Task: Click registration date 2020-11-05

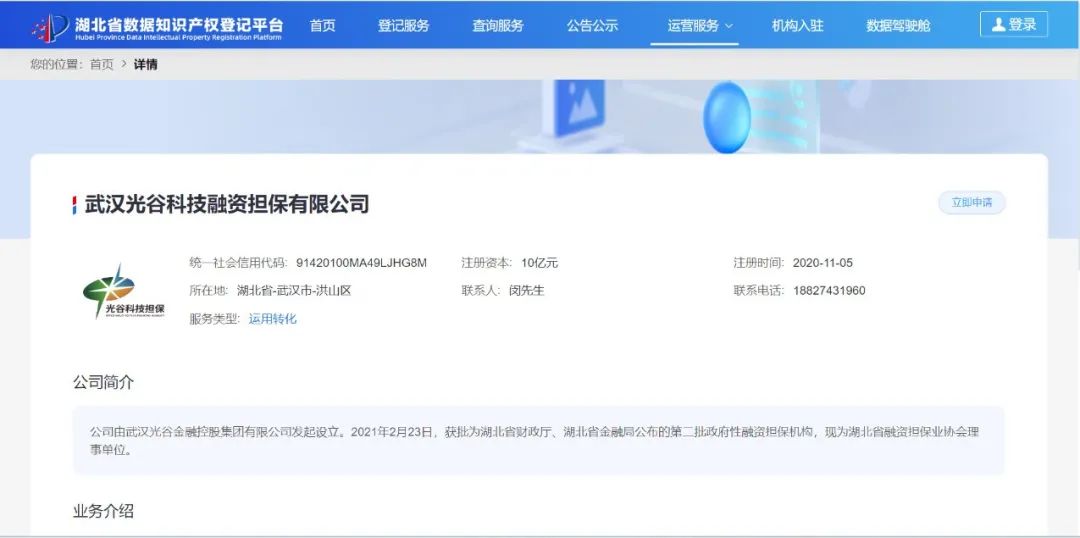Action: (822, 262)
